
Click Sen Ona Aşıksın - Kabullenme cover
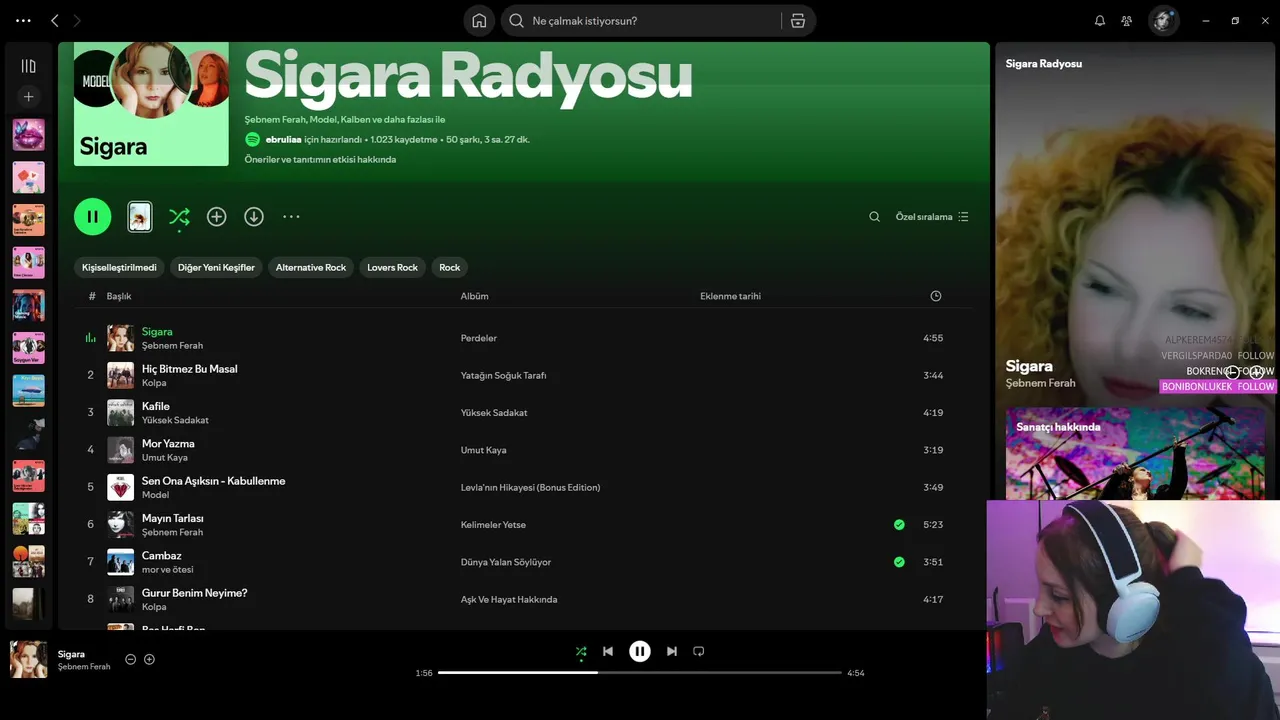(x=120, y=487)
